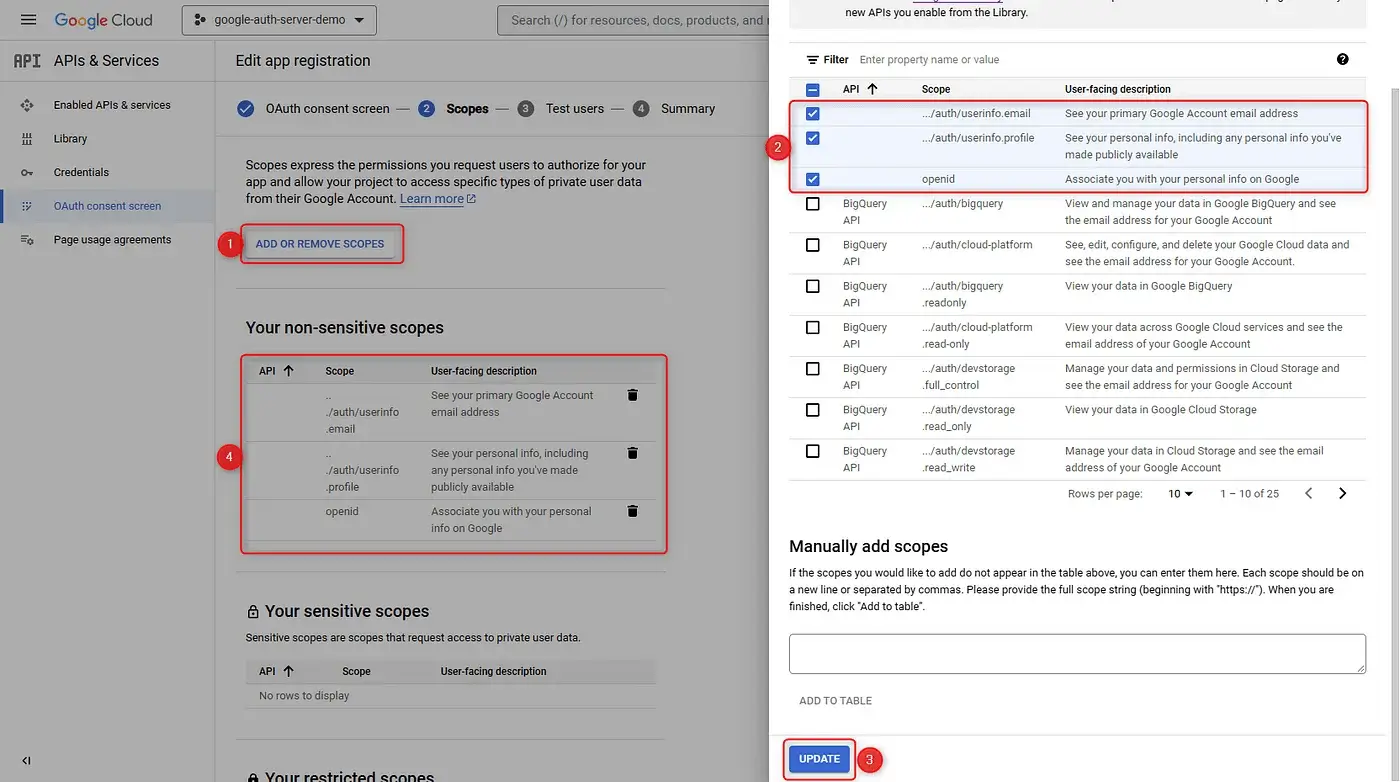Click the Page usage agreements icon
Image resolution: width=1400 pixels, height=782 pixels.
pos(27,240)
